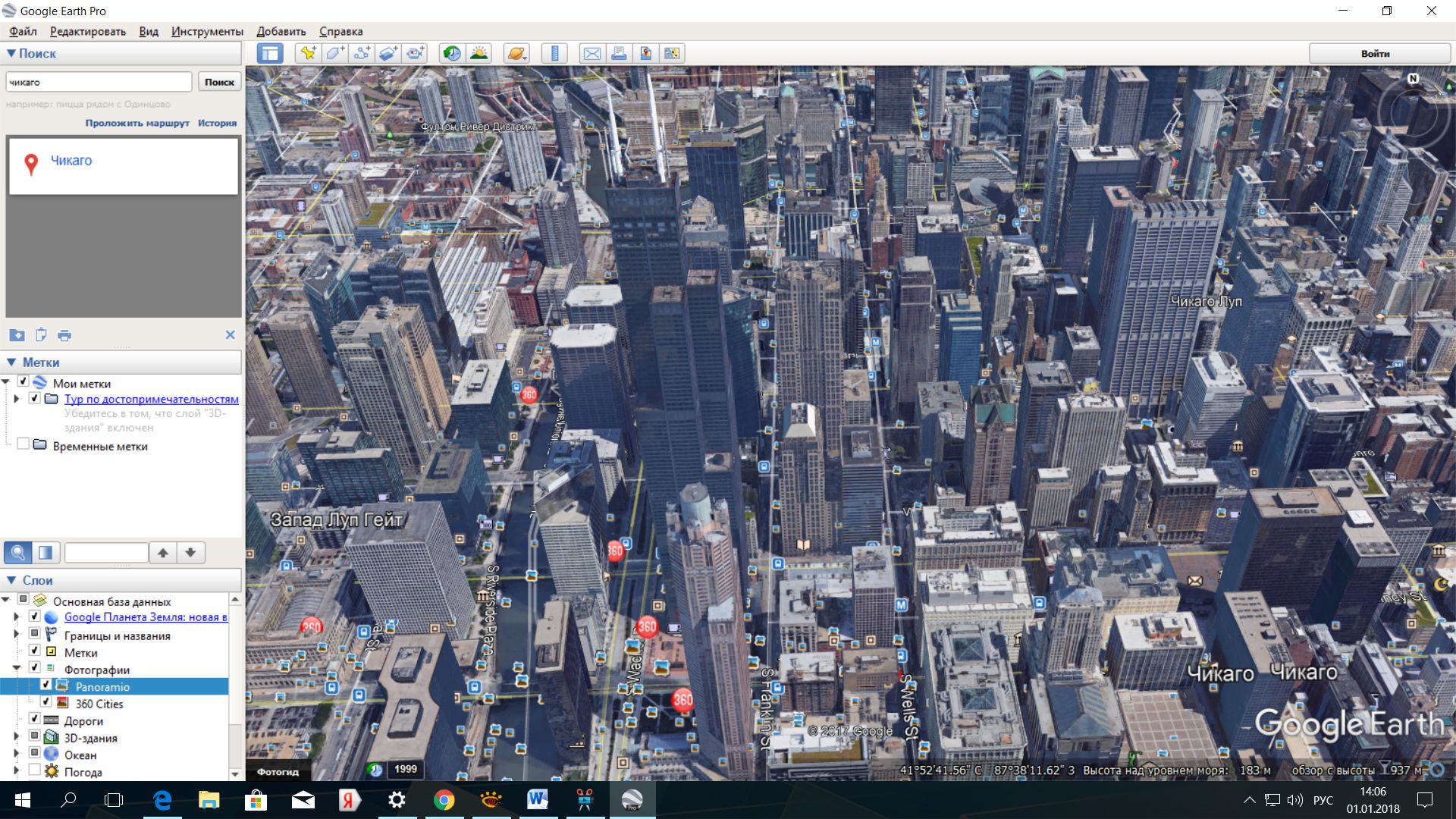Open the Файл menu
1456x819 pixels.
pyautogui.click(x=23, y=31)
